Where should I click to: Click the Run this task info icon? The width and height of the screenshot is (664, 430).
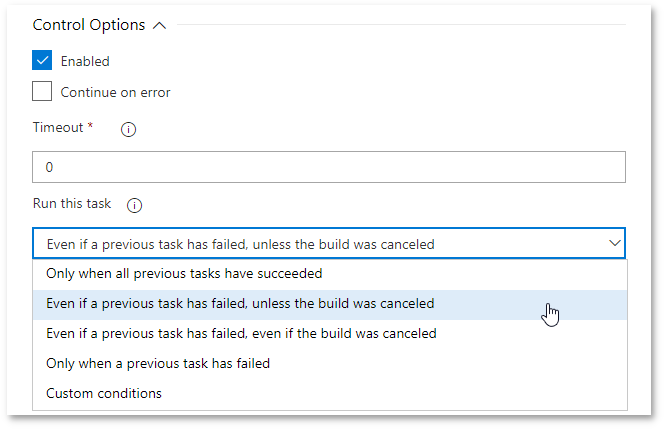click(134, 205)
